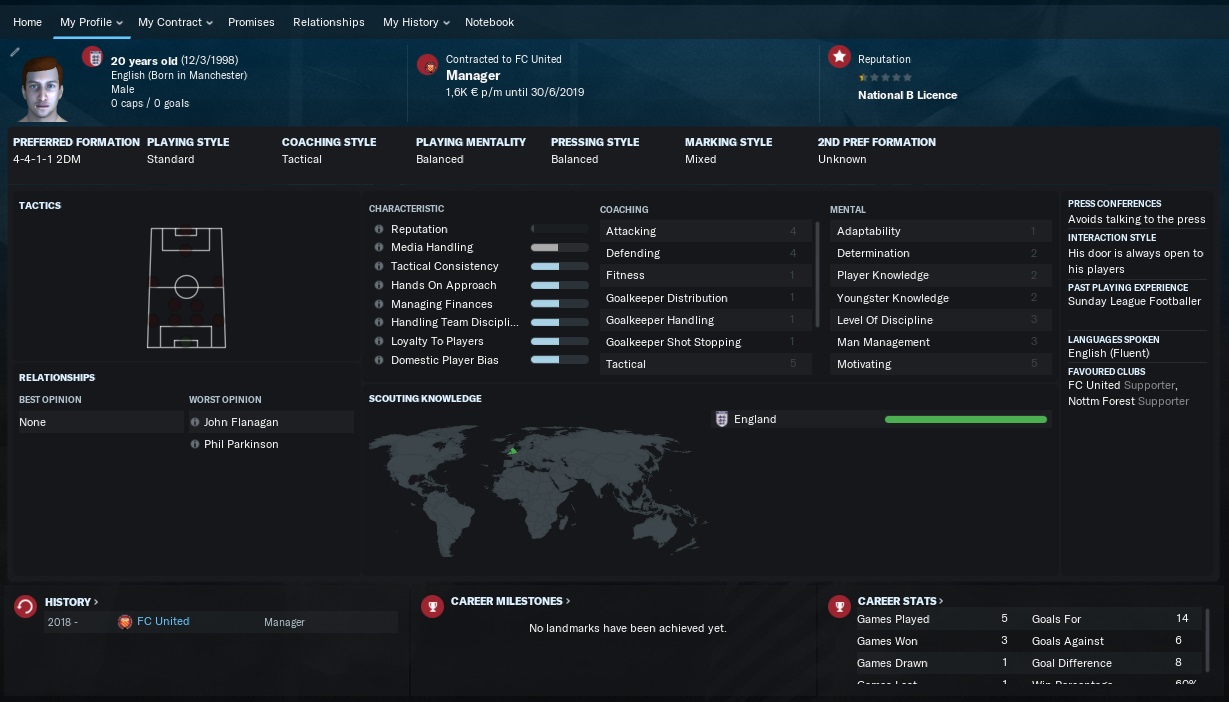Click the red star Reputation icon
This screenshot has height=702, width=1229.
(839, 57)
